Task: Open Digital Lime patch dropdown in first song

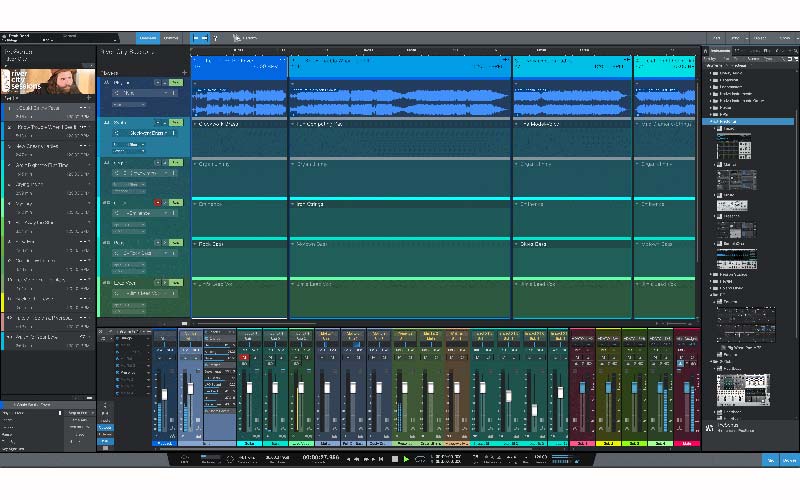Action: tap(195, 164)
